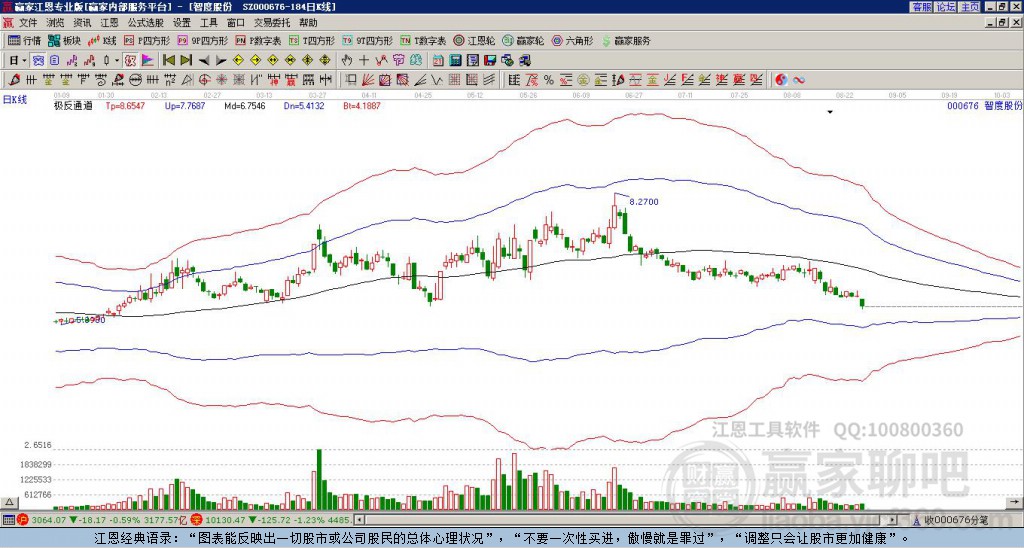Click the 客服 customer service button
This screenshot has height=548, width=1024.
pos(921,6)
